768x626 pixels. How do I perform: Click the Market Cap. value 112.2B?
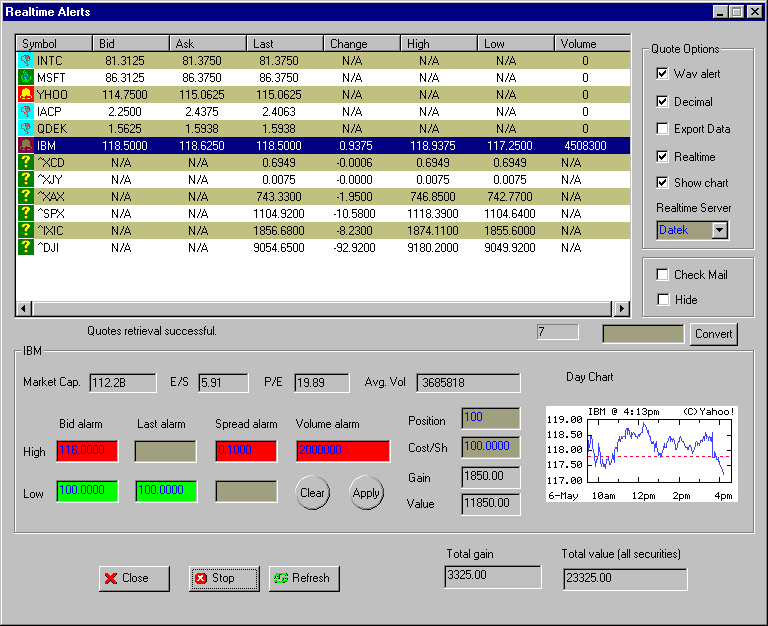tap(123, 383)
